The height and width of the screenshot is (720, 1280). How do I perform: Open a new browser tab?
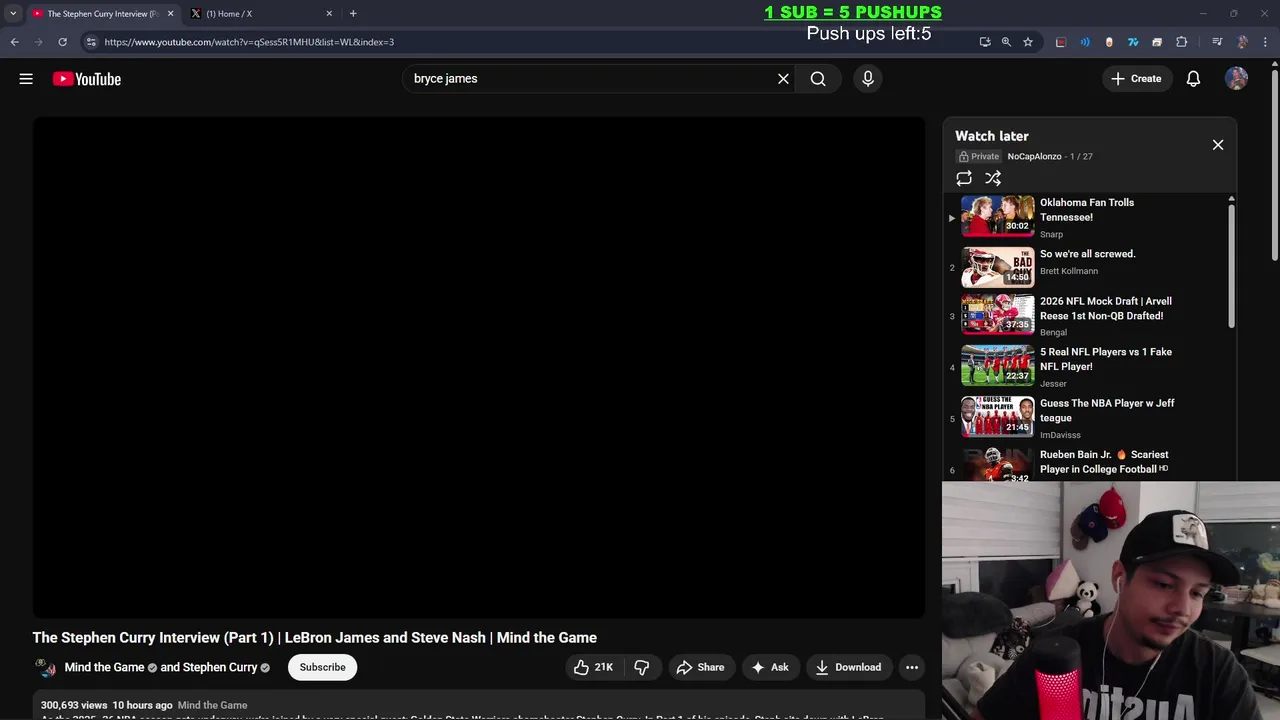[x=353, y=14]
